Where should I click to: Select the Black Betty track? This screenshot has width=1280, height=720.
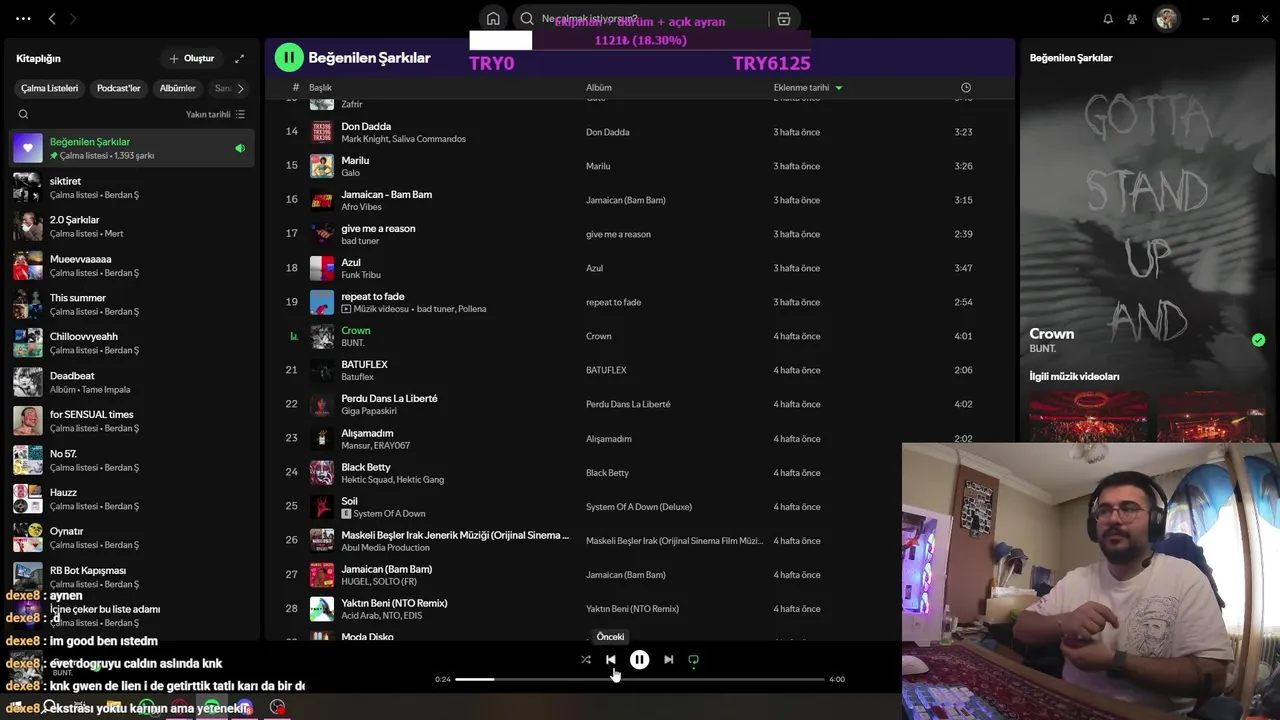point(366,467)
